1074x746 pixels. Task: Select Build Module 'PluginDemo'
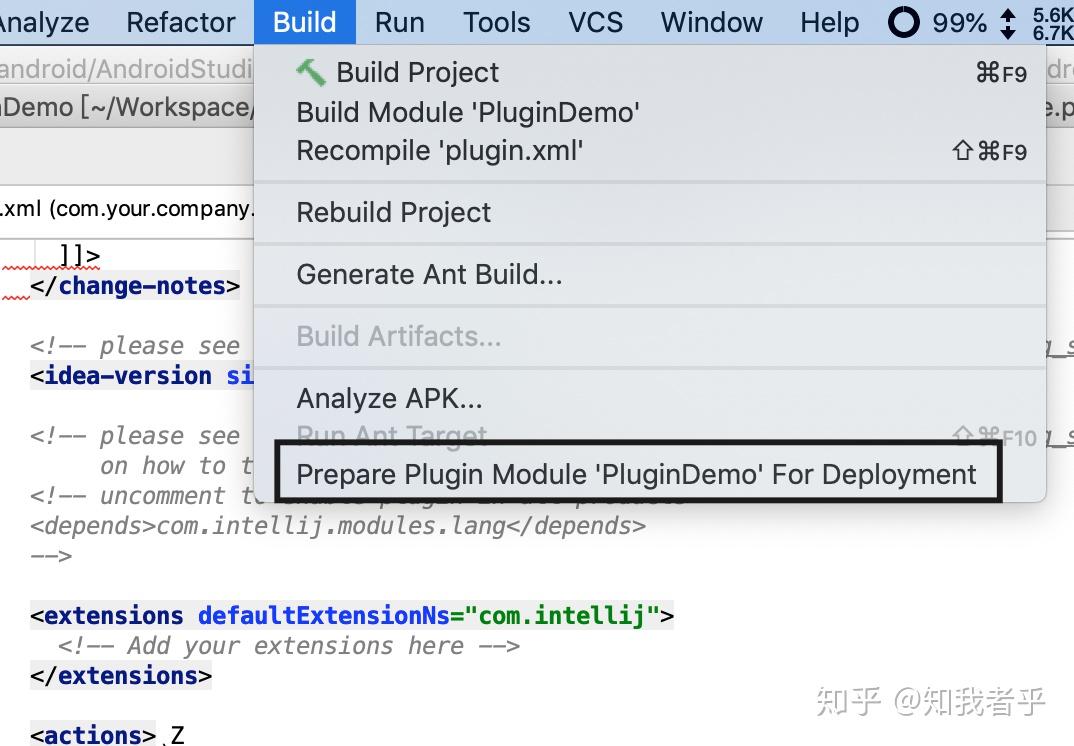point(468,112)
